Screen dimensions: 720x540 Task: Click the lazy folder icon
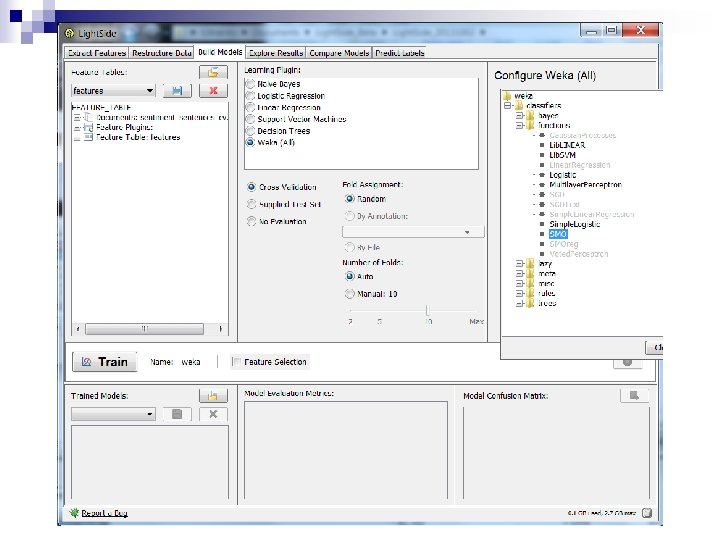pyautogui.click(x=530, y=264)
